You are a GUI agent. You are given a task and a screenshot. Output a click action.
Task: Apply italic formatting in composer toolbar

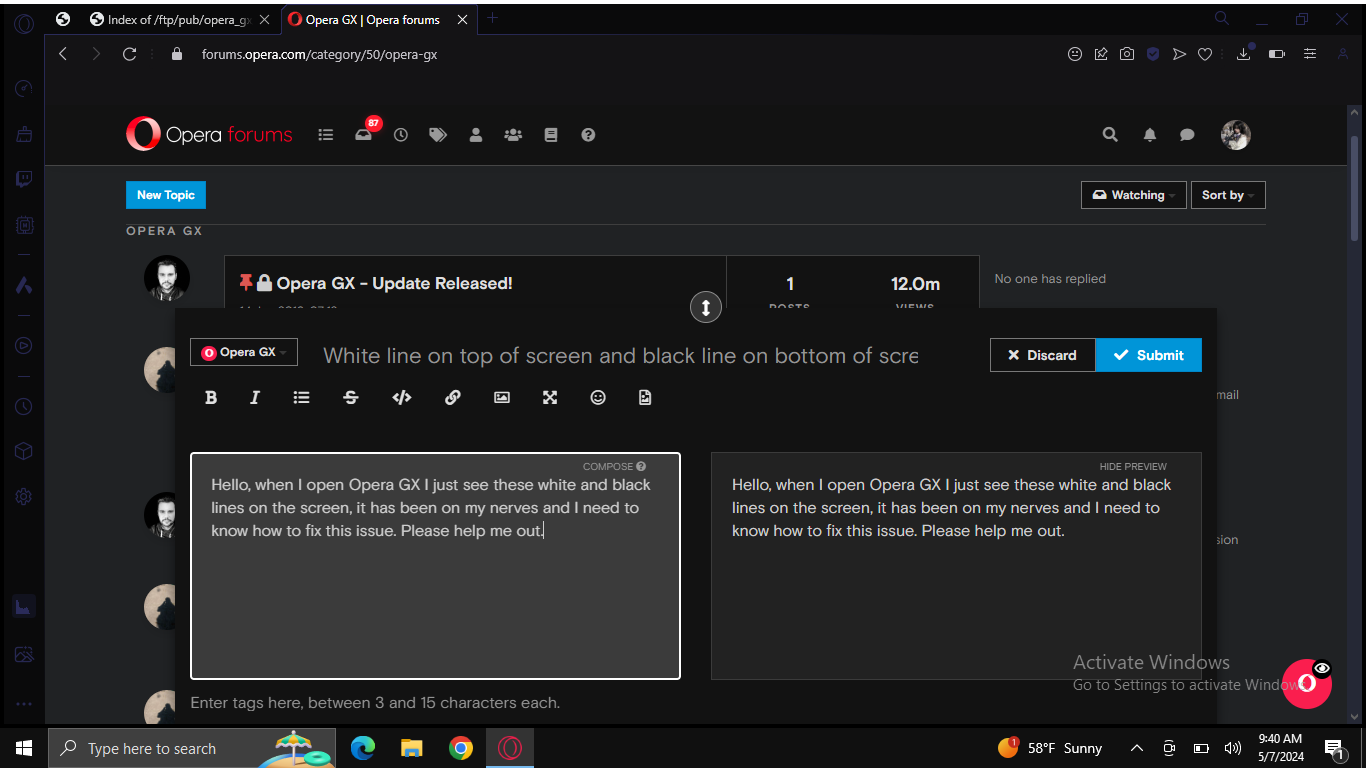[255, 398]
